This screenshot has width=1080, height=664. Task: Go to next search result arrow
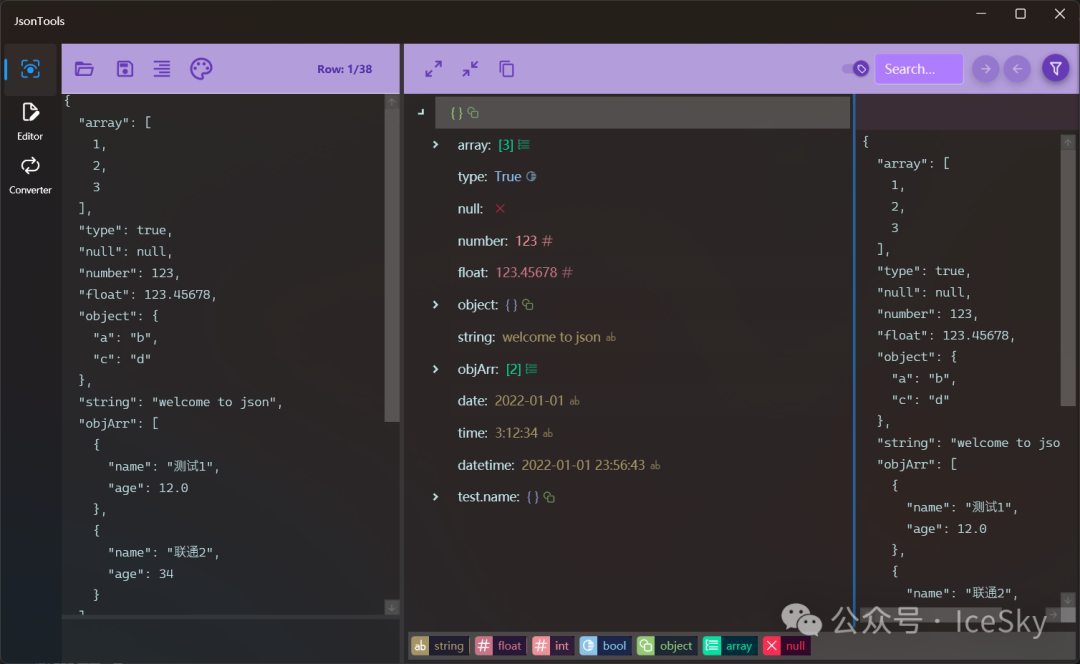(985, 69)
